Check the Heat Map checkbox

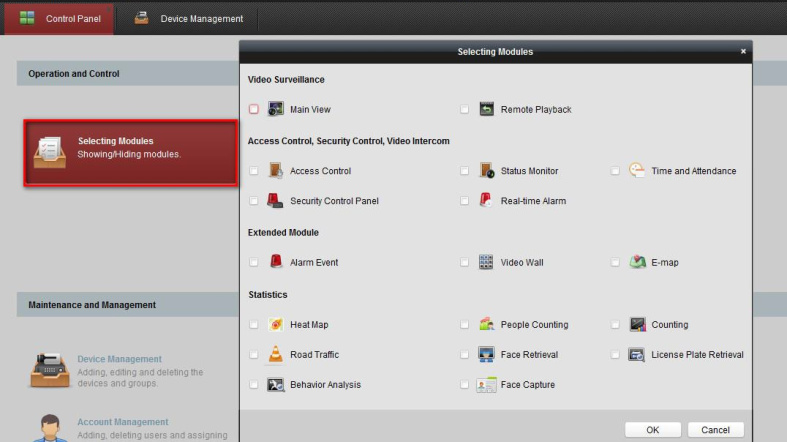pos(254,324)
